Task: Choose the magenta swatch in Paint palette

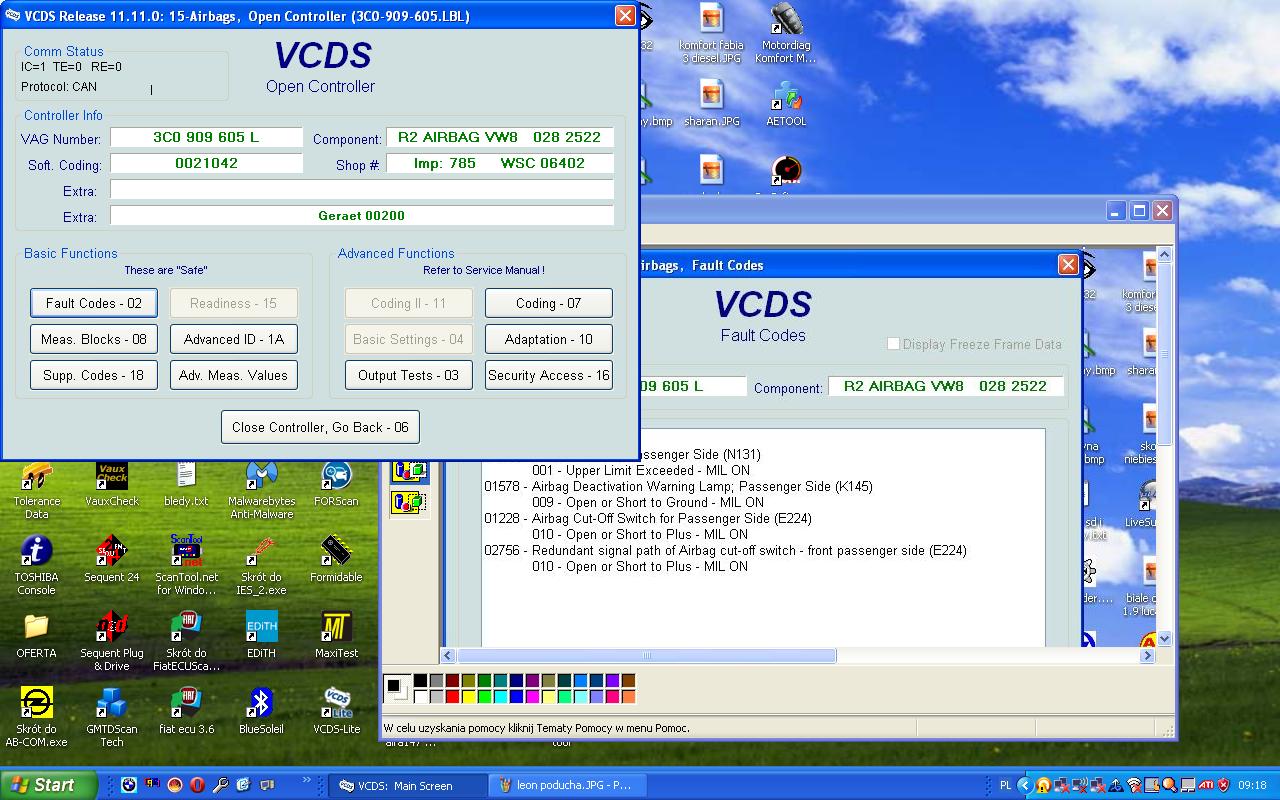Action: 532,697
